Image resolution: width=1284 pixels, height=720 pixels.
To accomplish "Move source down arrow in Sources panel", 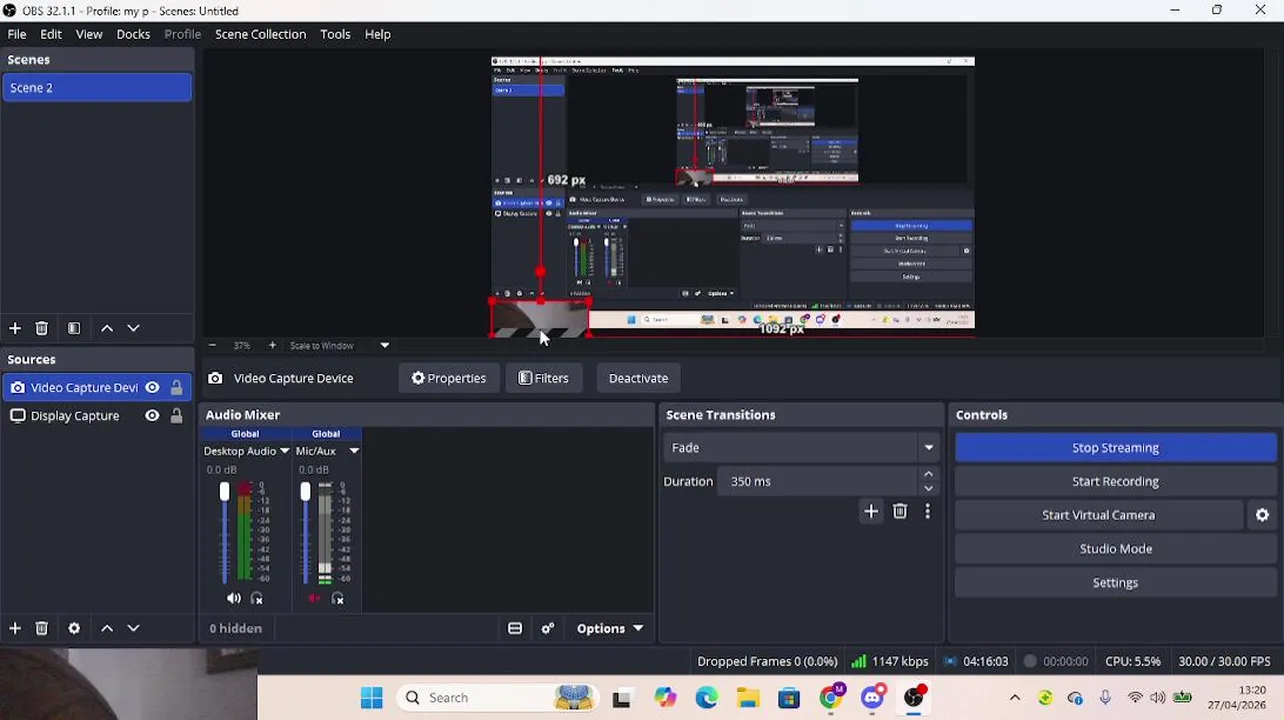I will [133, 628].
